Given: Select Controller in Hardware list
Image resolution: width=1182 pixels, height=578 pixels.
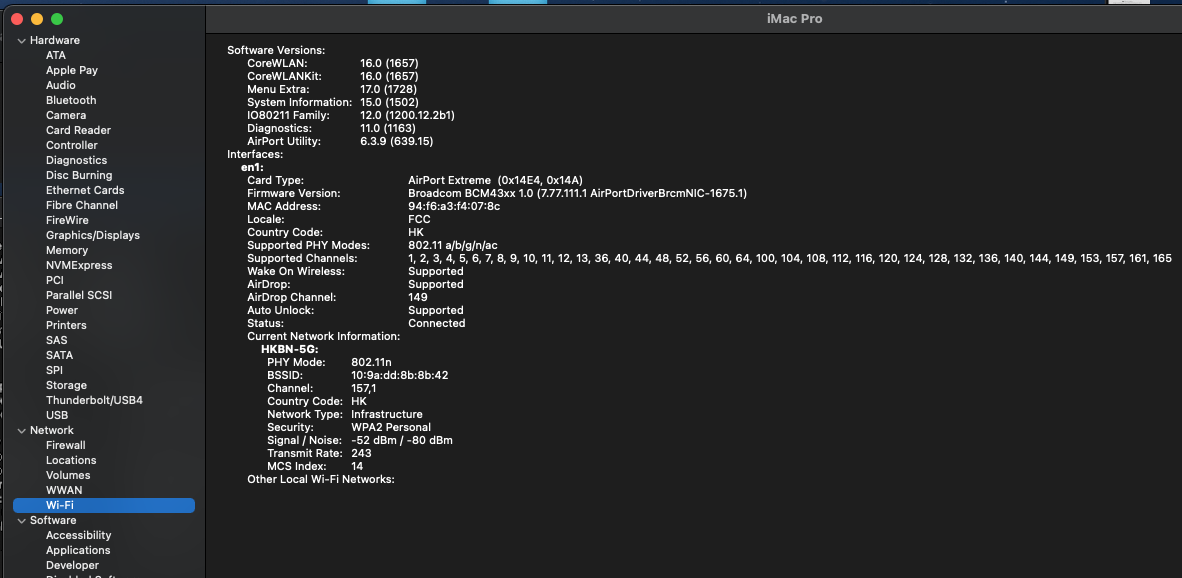Looking at the screenshot, I should coord(72,145).
